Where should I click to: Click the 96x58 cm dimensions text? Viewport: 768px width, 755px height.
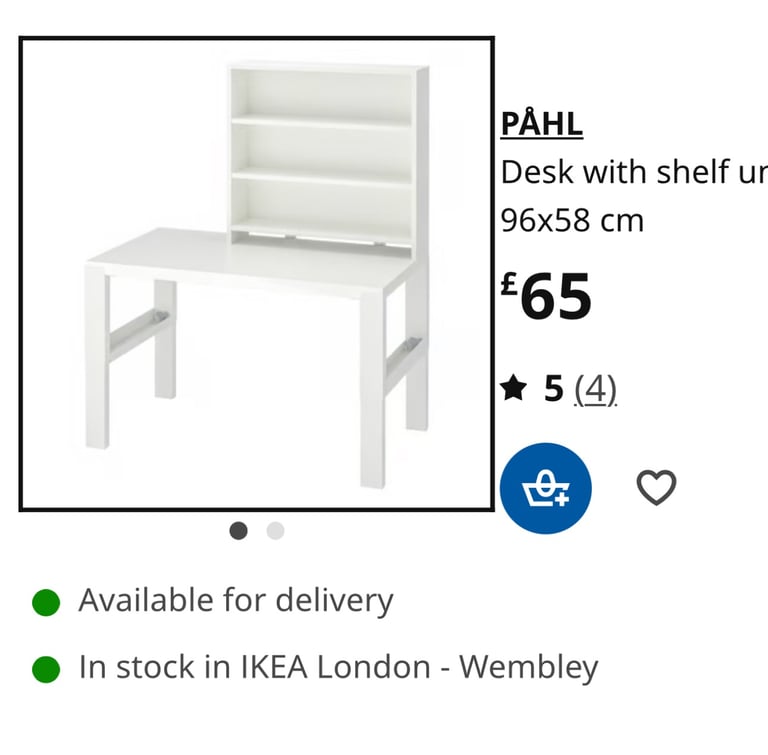click(572, 220)
